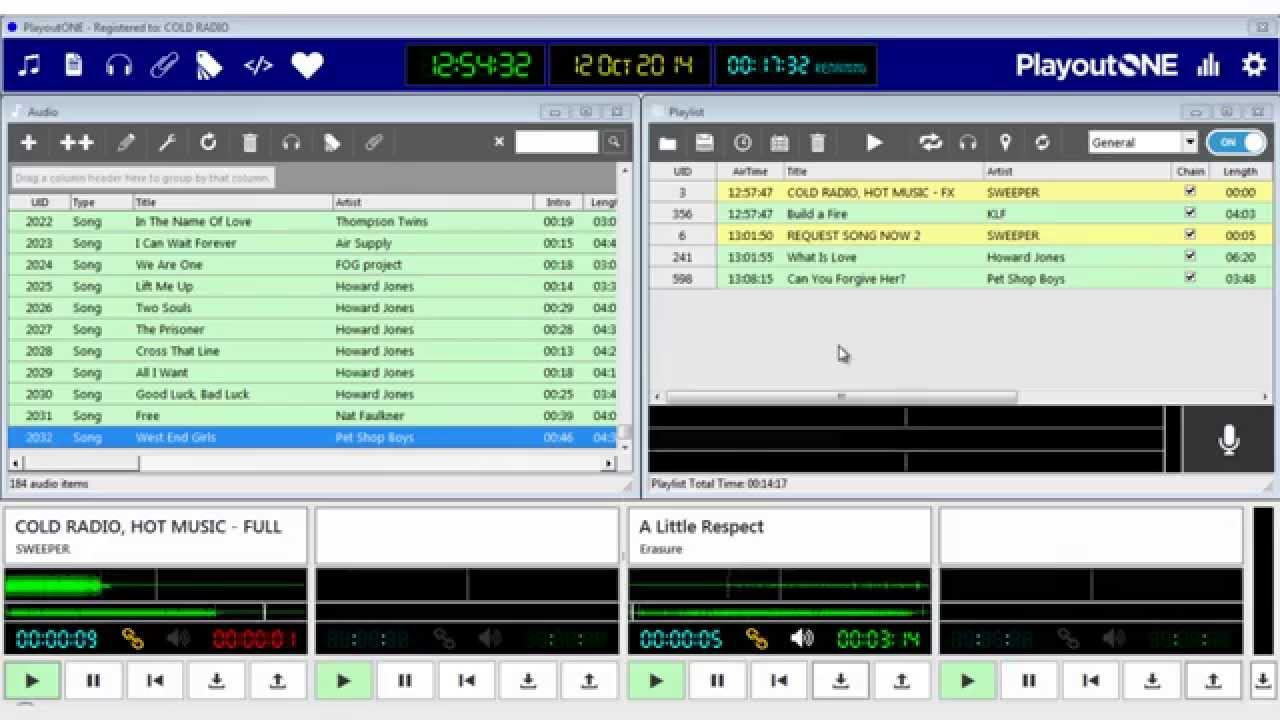Pause the A Little Respect player
Screen dimensions: 1280x720
(x=717, y=681)
